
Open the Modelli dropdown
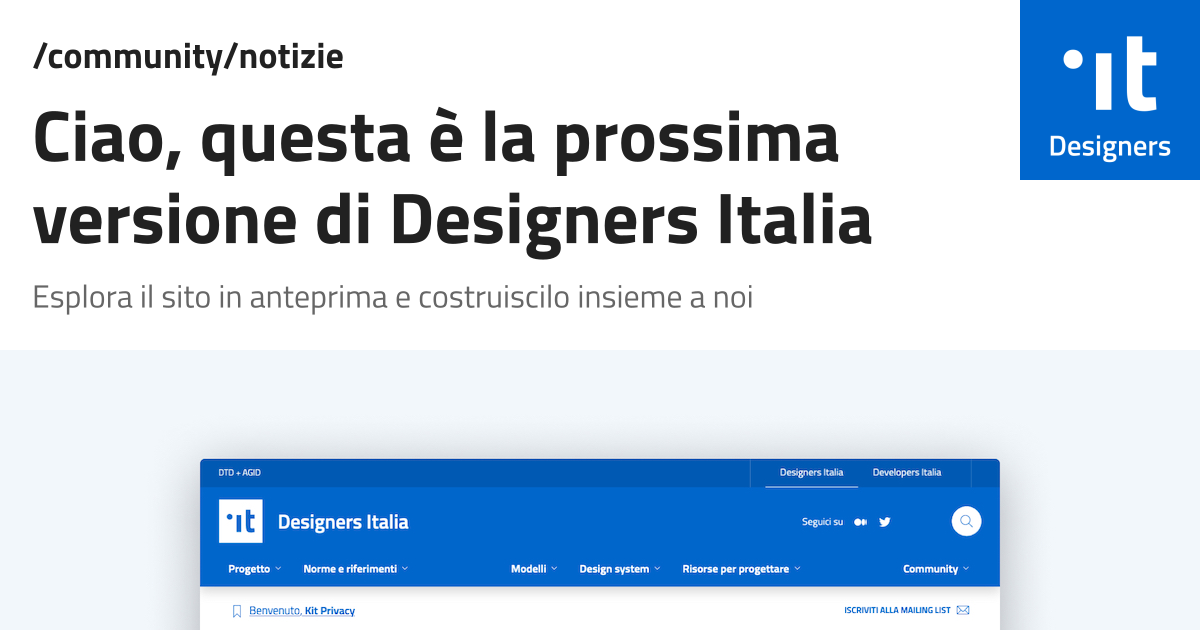533,568
